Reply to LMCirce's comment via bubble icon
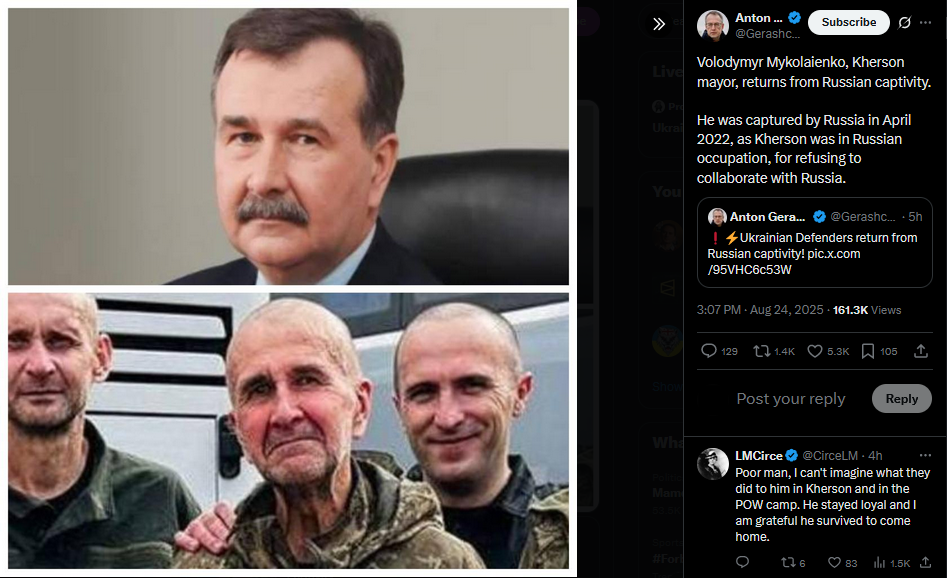 point(742,562)
